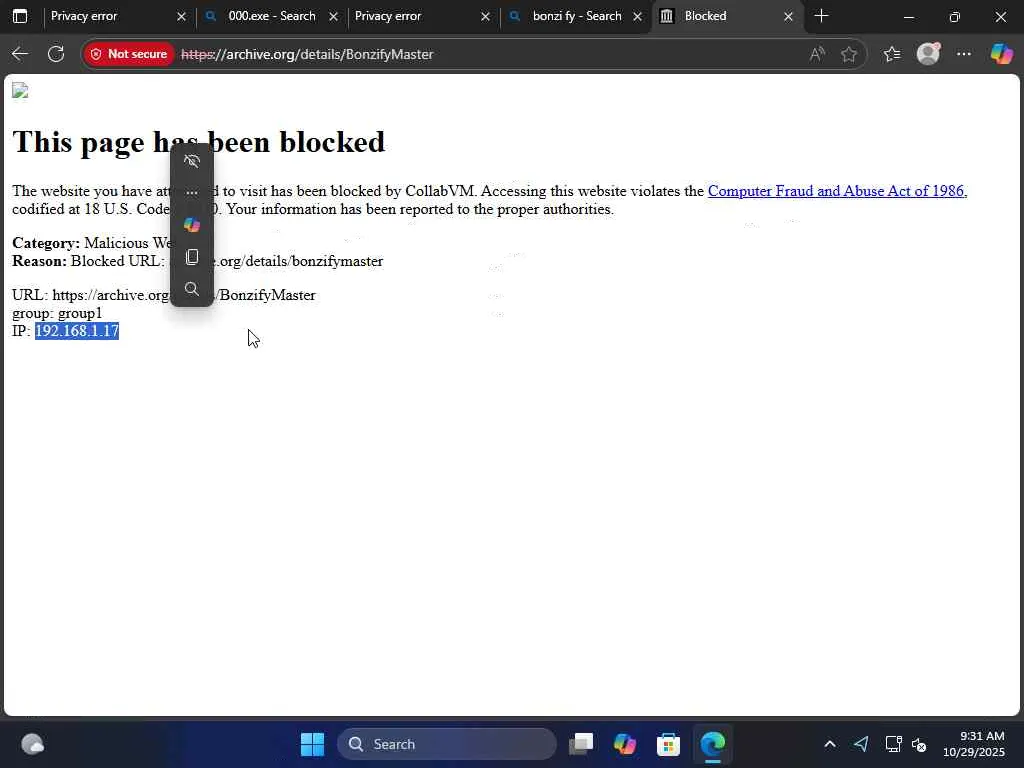This screenshot has width=1024, height=768.
Task: Open the Windows Start menu
Action: click(312, 744)
